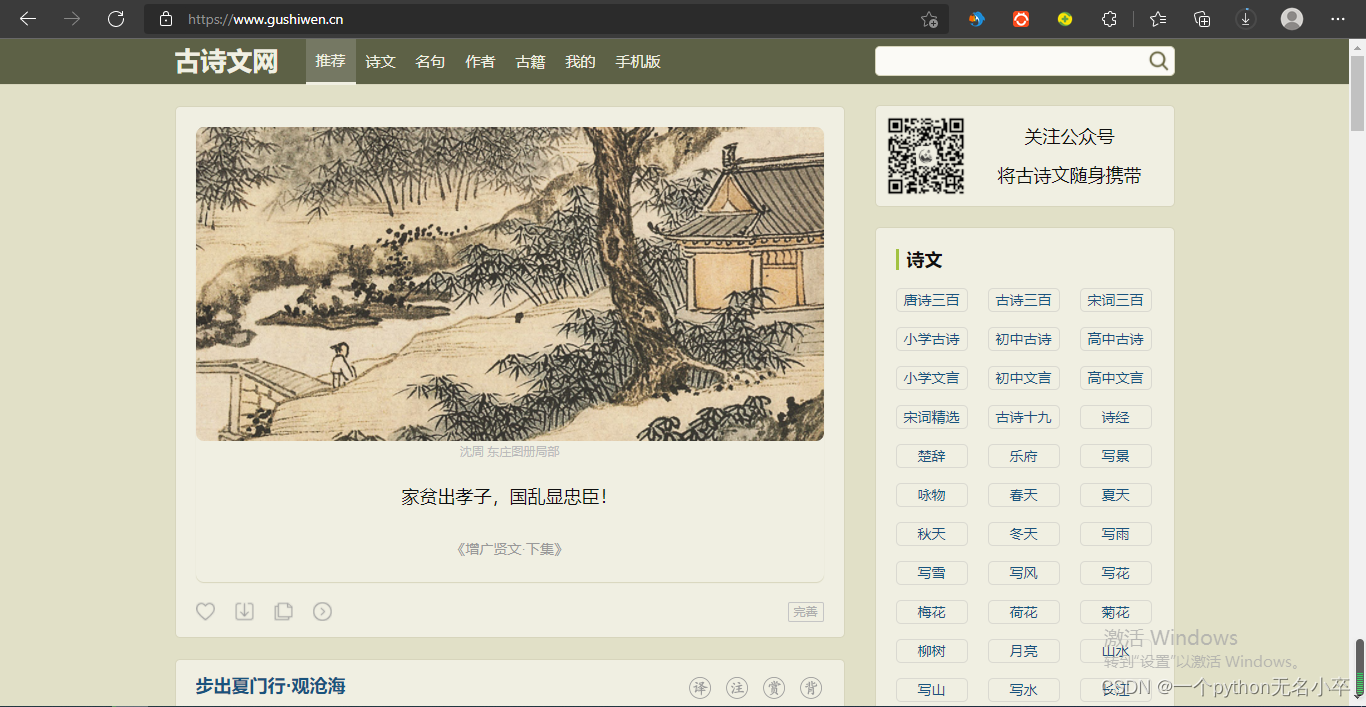Open the 诗文 navigation tab
This screenshot has height=707, width=1366.
pos(381,61)
